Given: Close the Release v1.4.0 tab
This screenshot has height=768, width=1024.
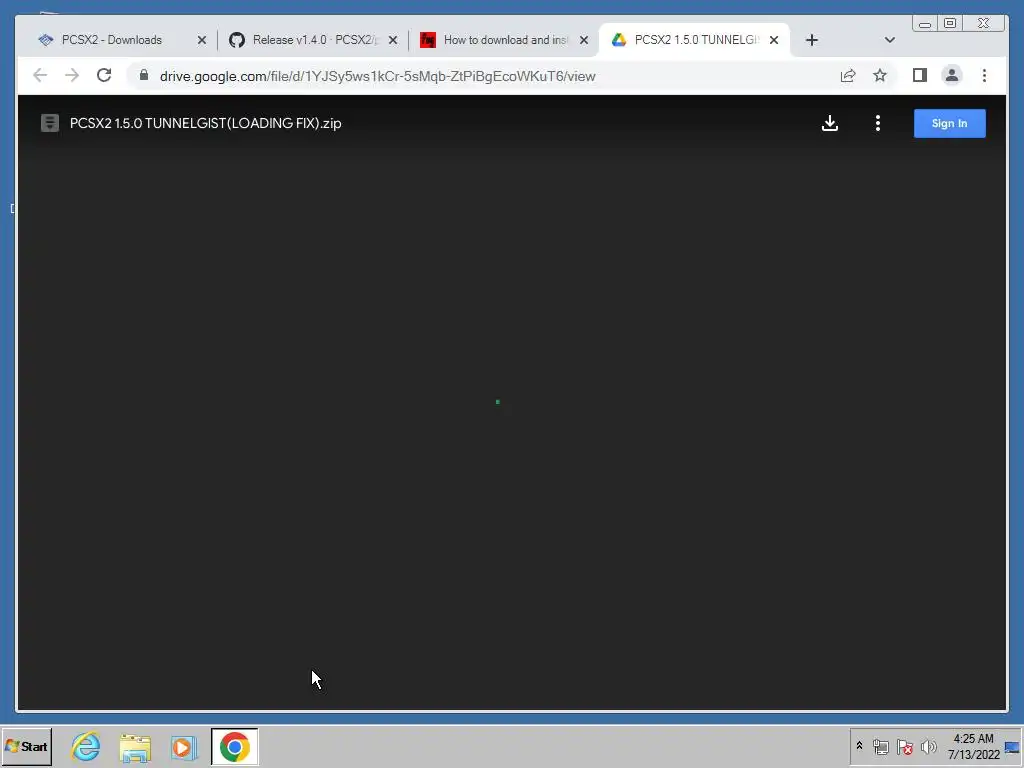Looking at the screenshot, I should (x=392, y=40).
